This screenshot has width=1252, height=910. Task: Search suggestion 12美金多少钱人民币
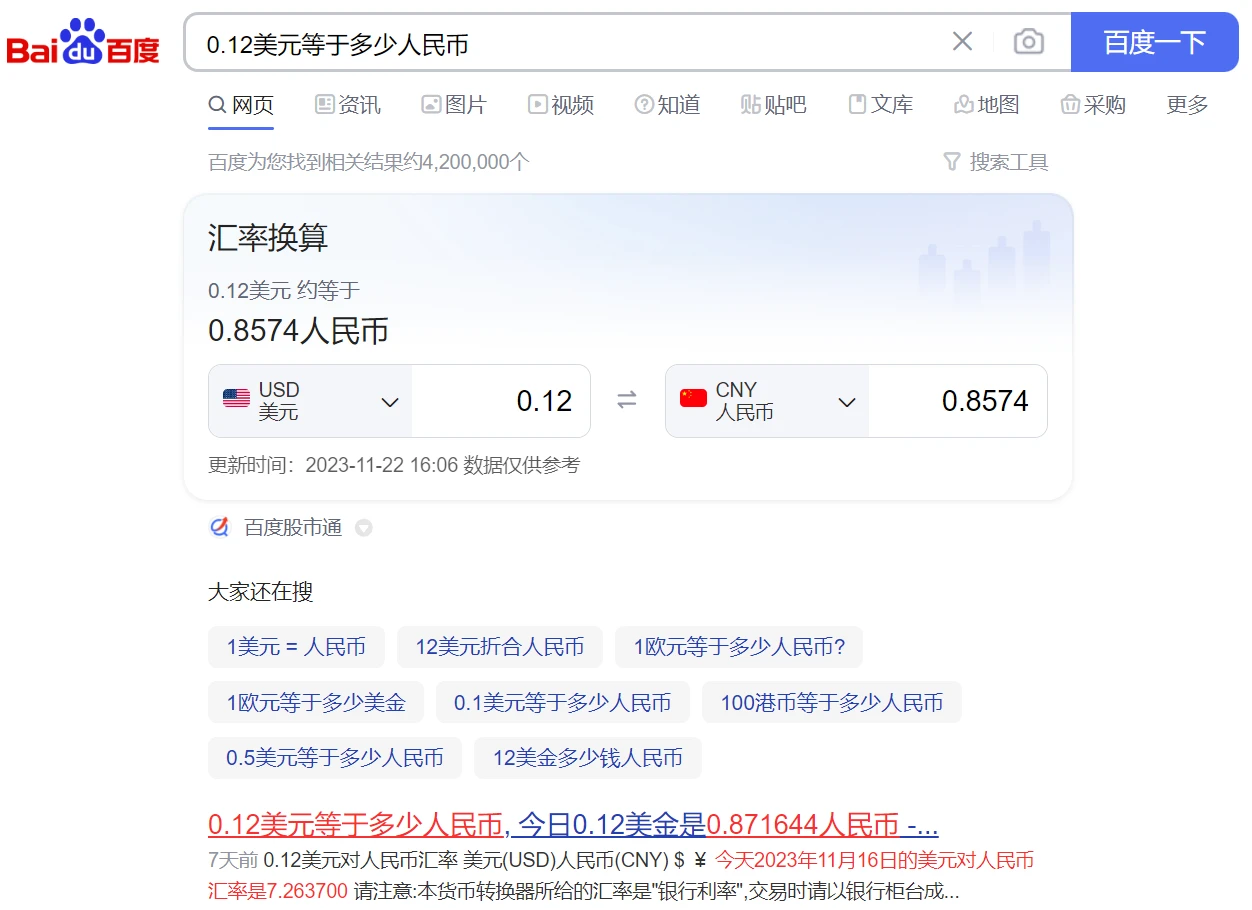point(588,758)
